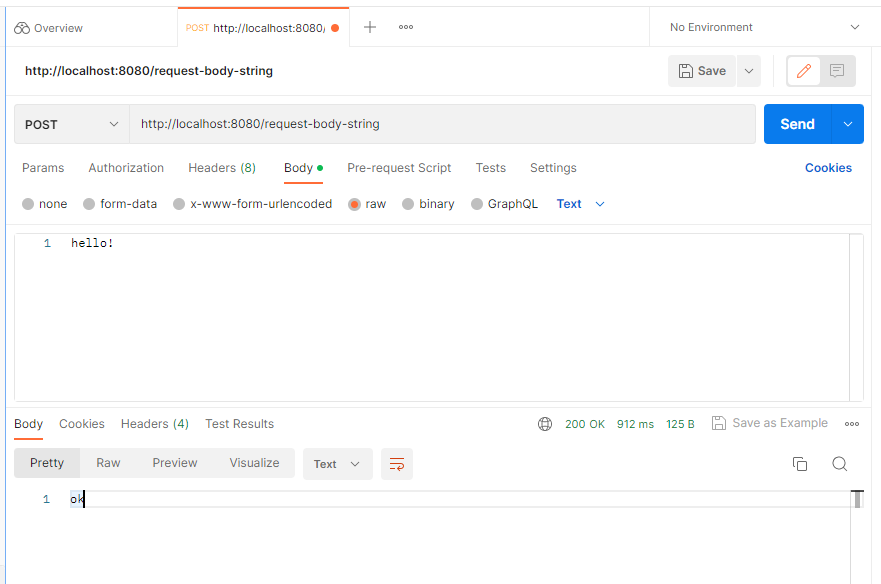881x584 pixels.
Task: Expand the Save options arrow
Action: (x=748, y=71)
